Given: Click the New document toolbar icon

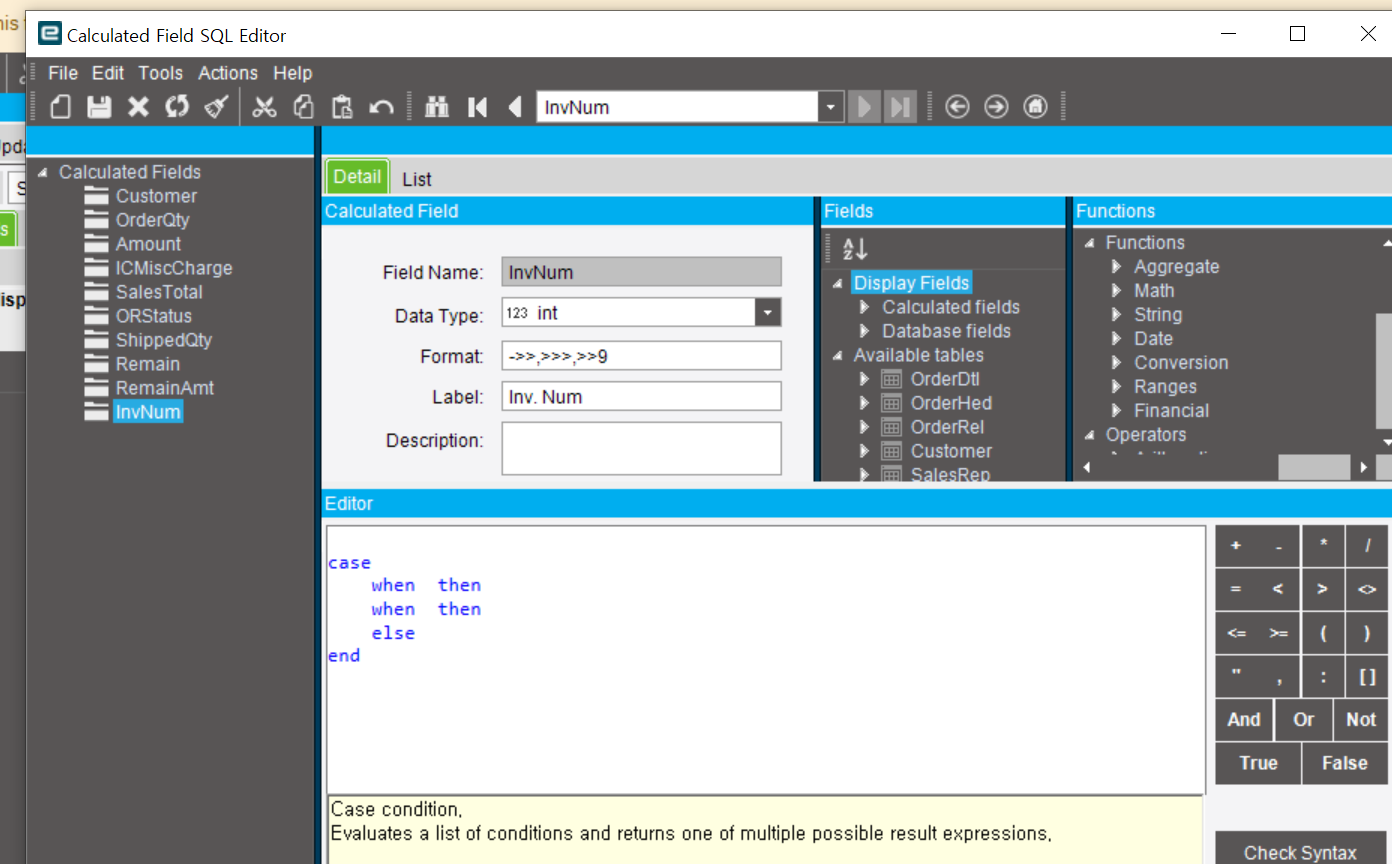Looking at the screenshot, I should coord(61,107).
